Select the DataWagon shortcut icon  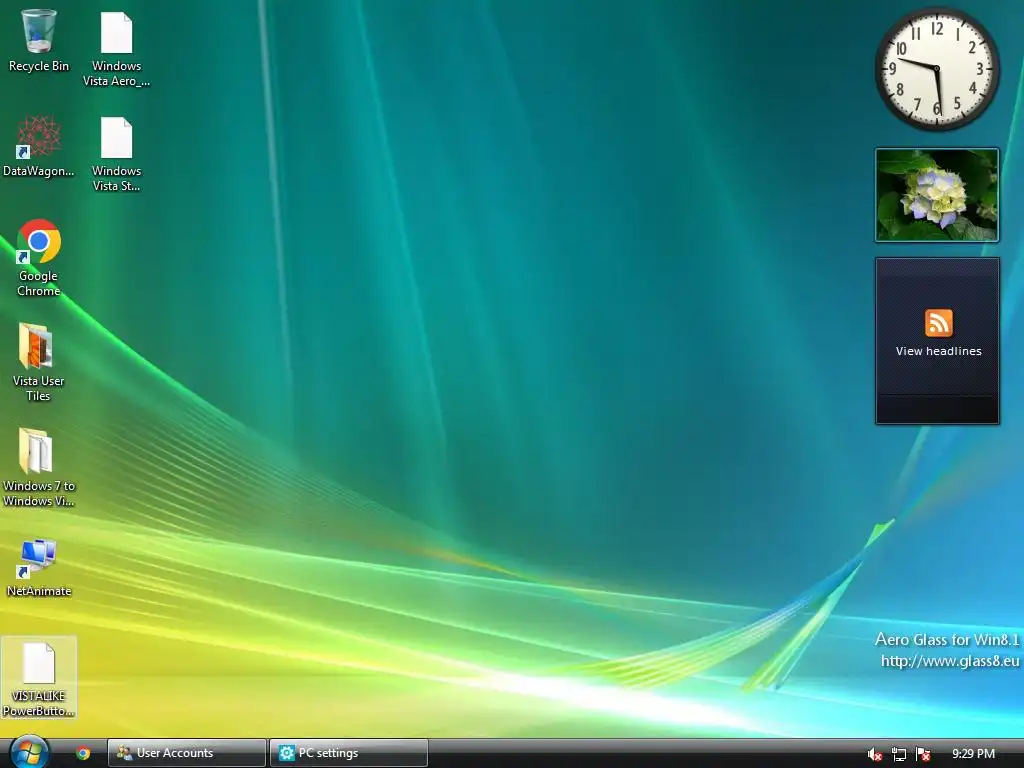[39, 146]
